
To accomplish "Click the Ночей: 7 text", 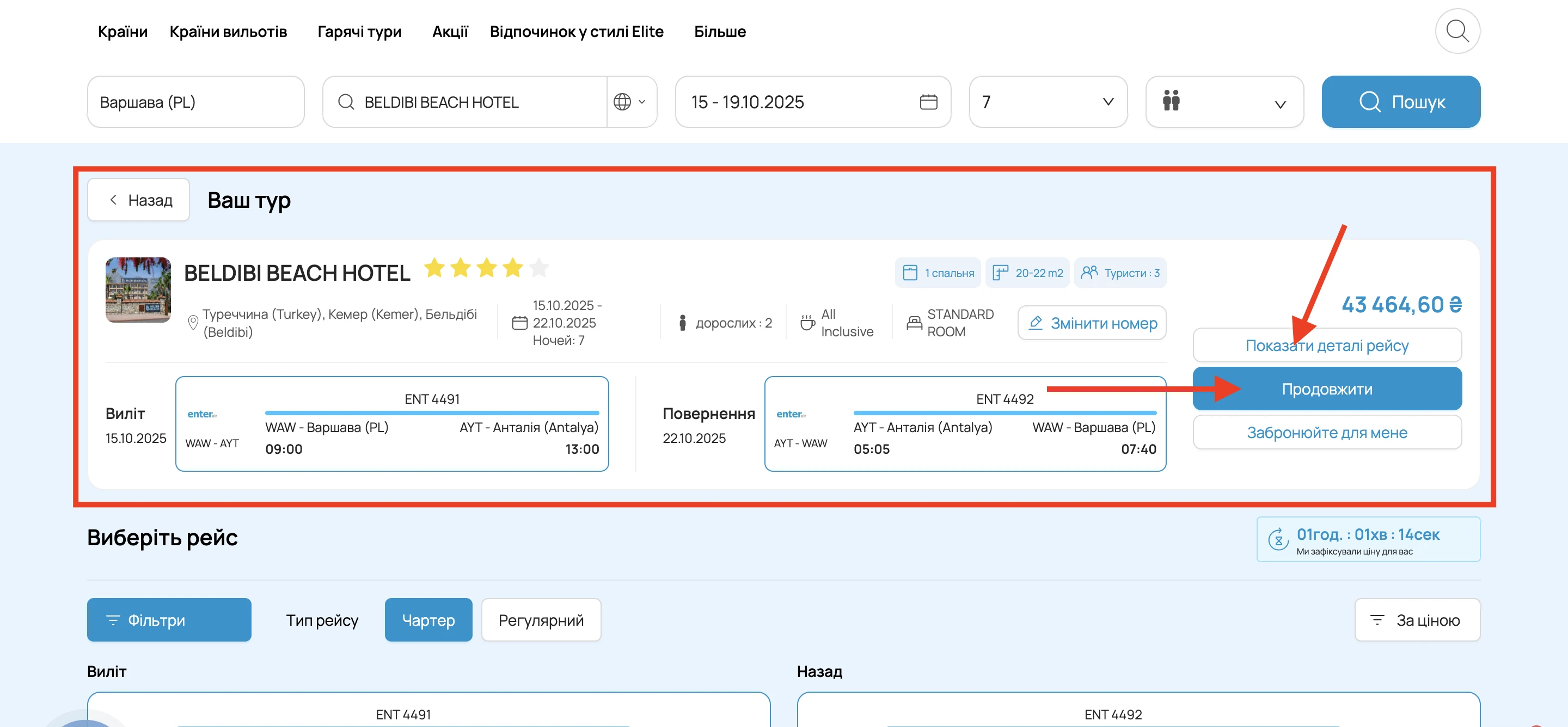I will pos(559,340).
